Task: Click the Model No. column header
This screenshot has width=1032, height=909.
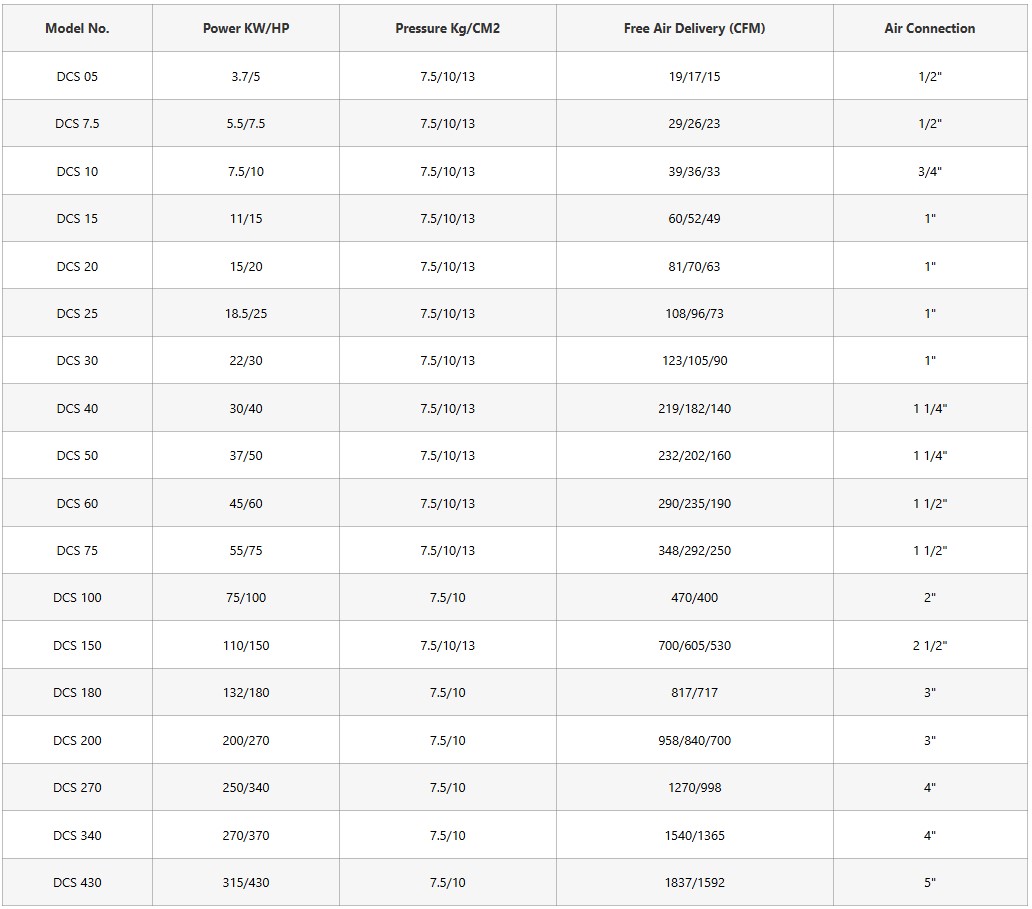Action: pos(77,28)
